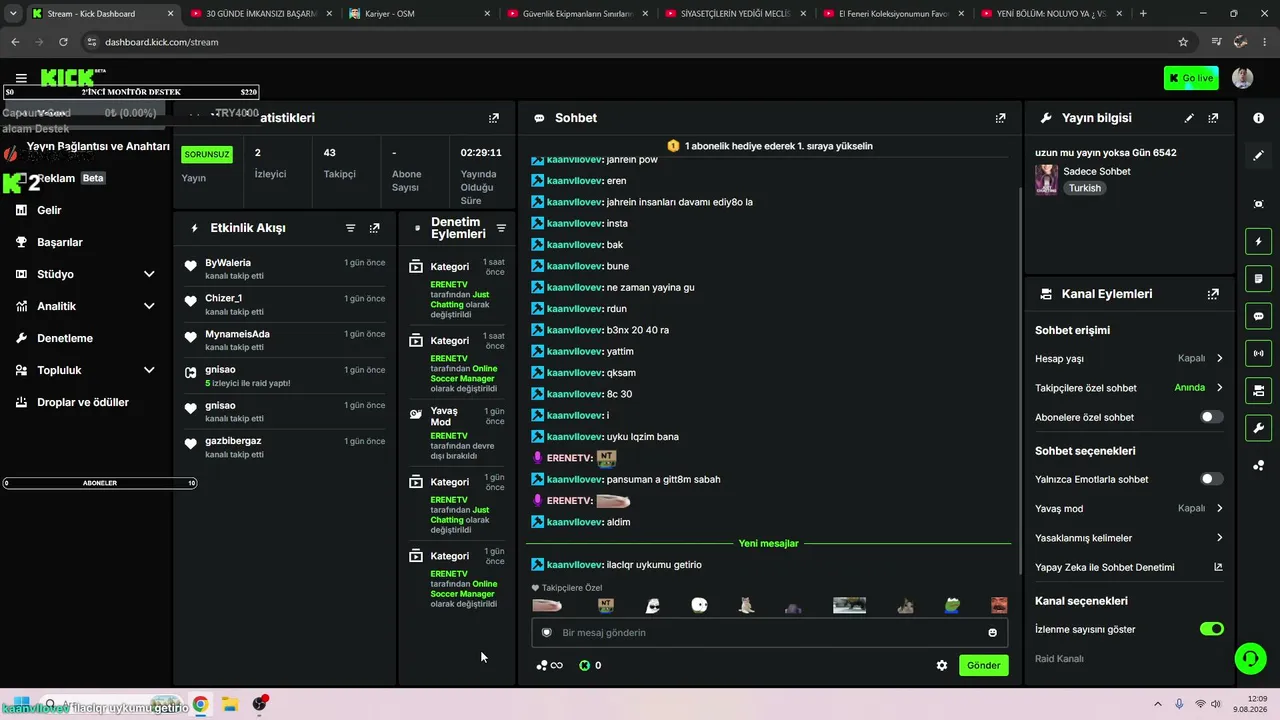Screen dimensions: 1280x720
Task: Open Chrome from the taskbar
Action: click(x=200, y=704)
